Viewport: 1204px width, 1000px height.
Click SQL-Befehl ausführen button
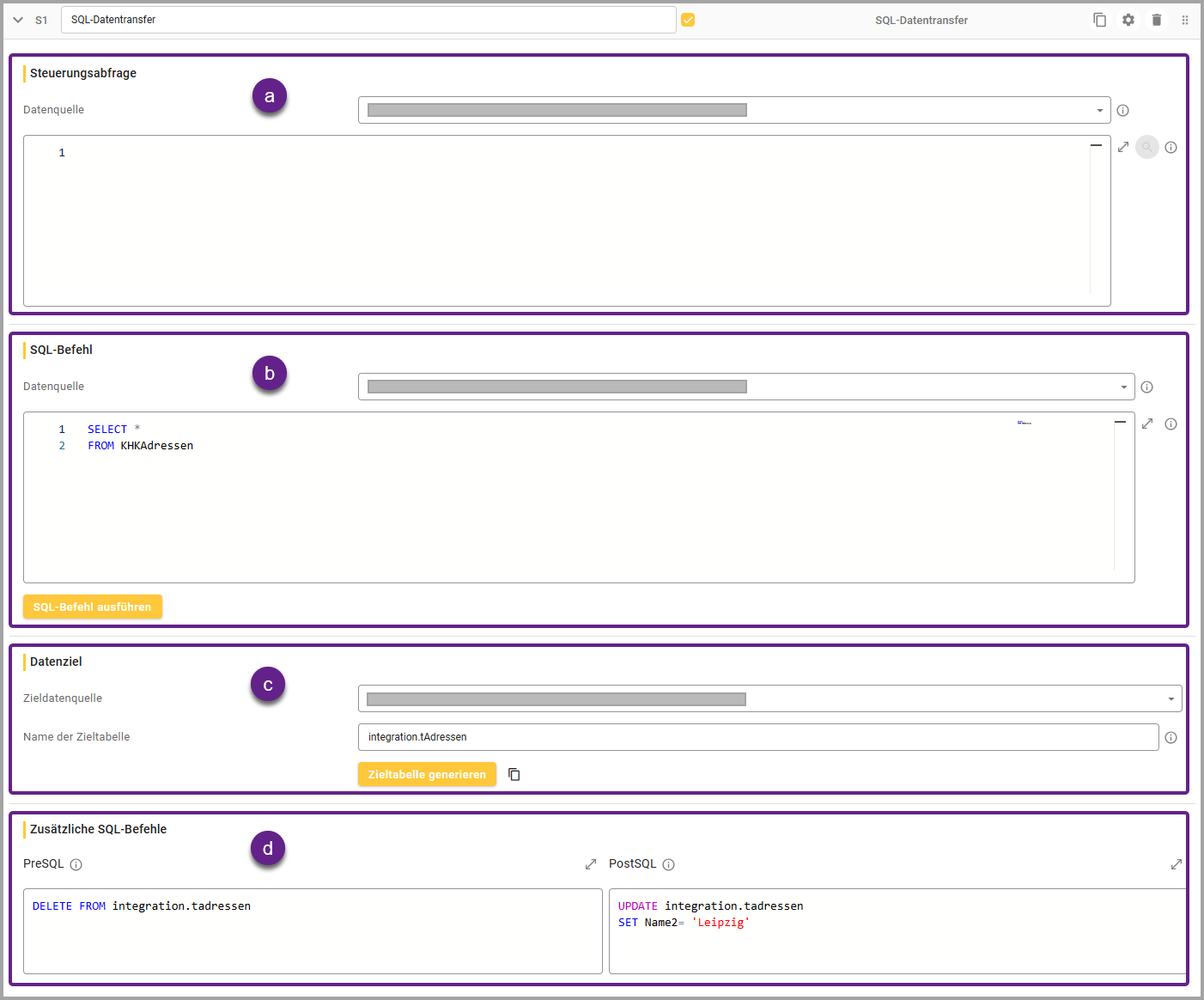93,607
